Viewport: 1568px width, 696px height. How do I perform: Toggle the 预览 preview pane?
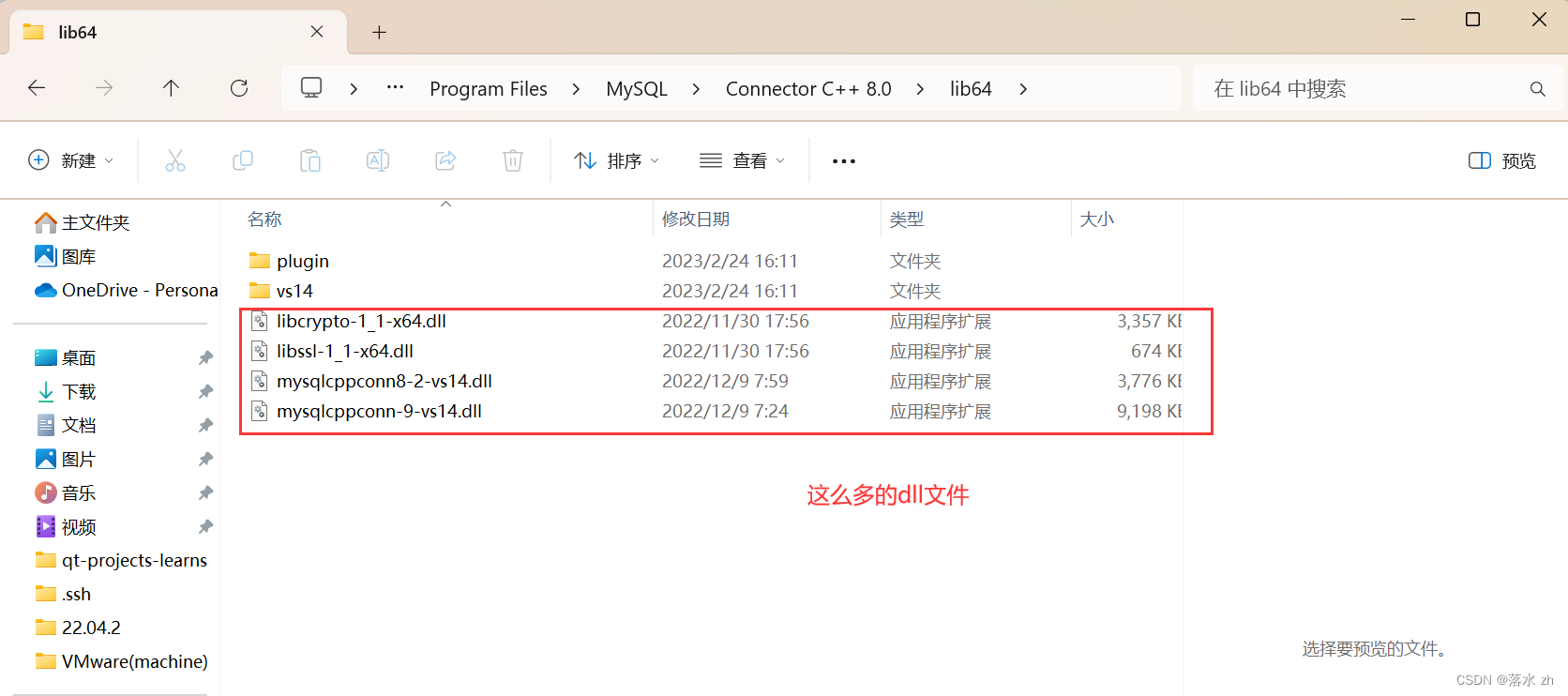click(1502, 160)
